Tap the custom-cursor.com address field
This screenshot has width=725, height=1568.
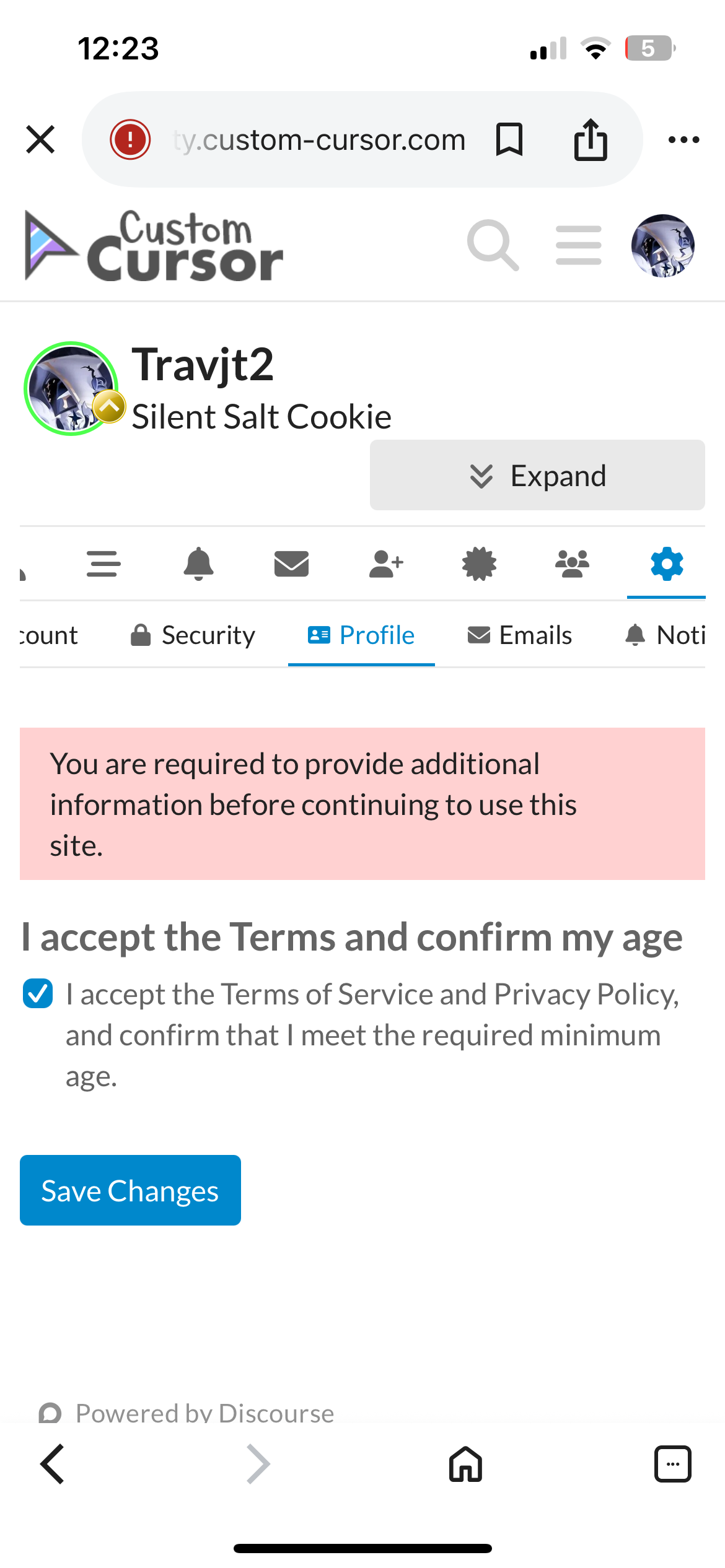(319, 140)
